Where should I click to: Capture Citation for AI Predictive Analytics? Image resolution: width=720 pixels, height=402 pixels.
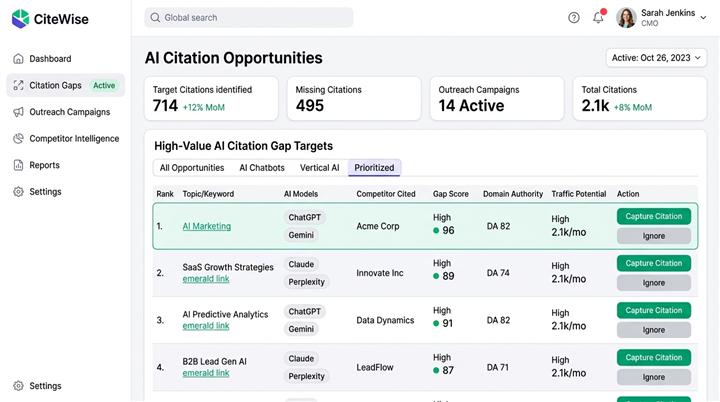click(x=653, y=311)
